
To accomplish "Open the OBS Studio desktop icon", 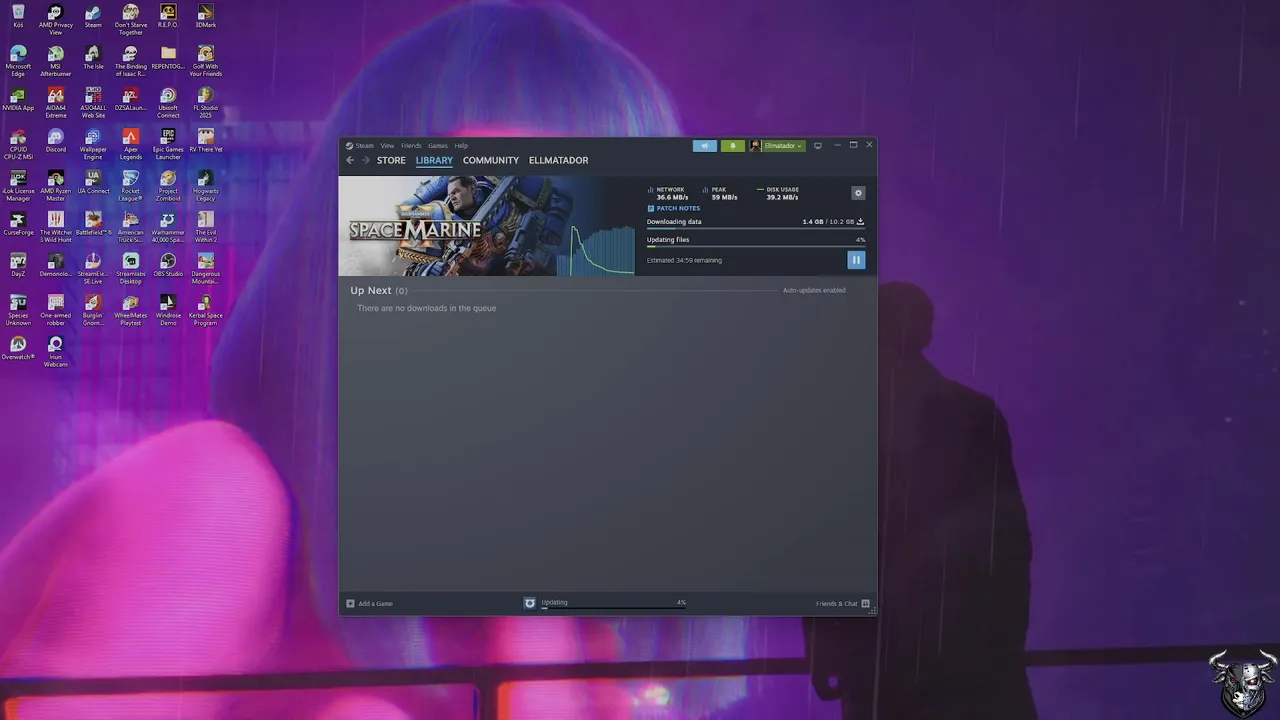I will click(x=168, y=263).
